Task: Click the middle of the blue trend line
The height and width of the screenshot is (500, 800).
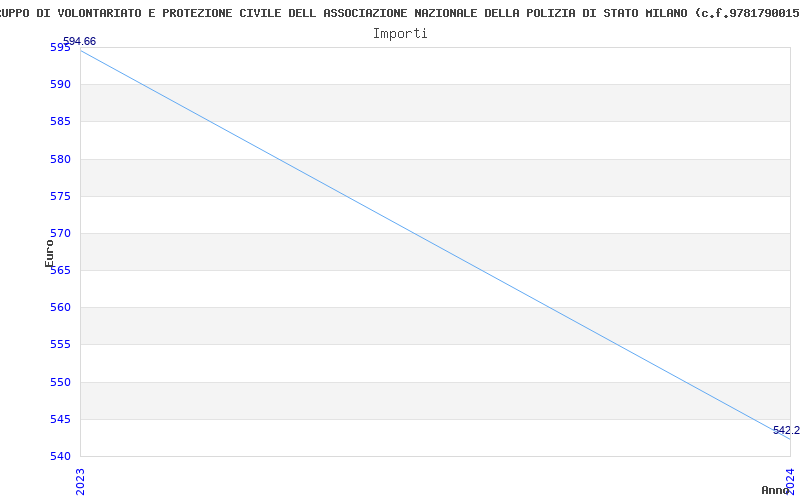Action: tap(435, 243)
